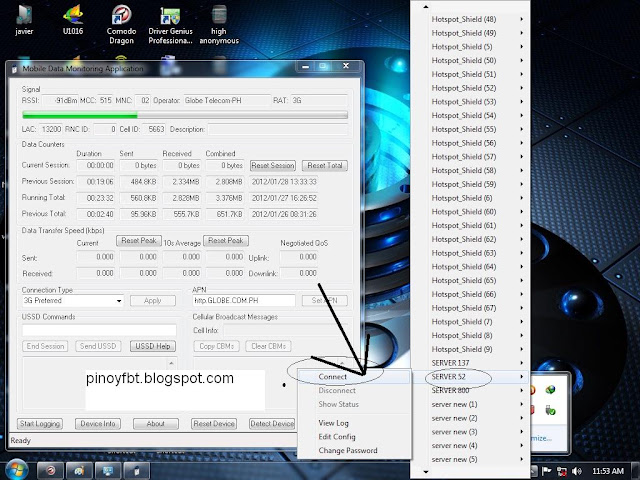Click the taskbar clock showing 11:53 AM

[x=608, y=471]
